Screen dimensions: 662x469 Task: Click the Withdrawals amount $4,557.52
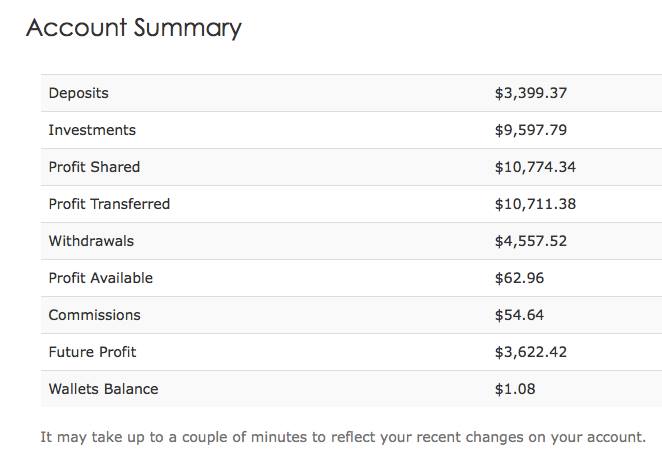point(531,241)
